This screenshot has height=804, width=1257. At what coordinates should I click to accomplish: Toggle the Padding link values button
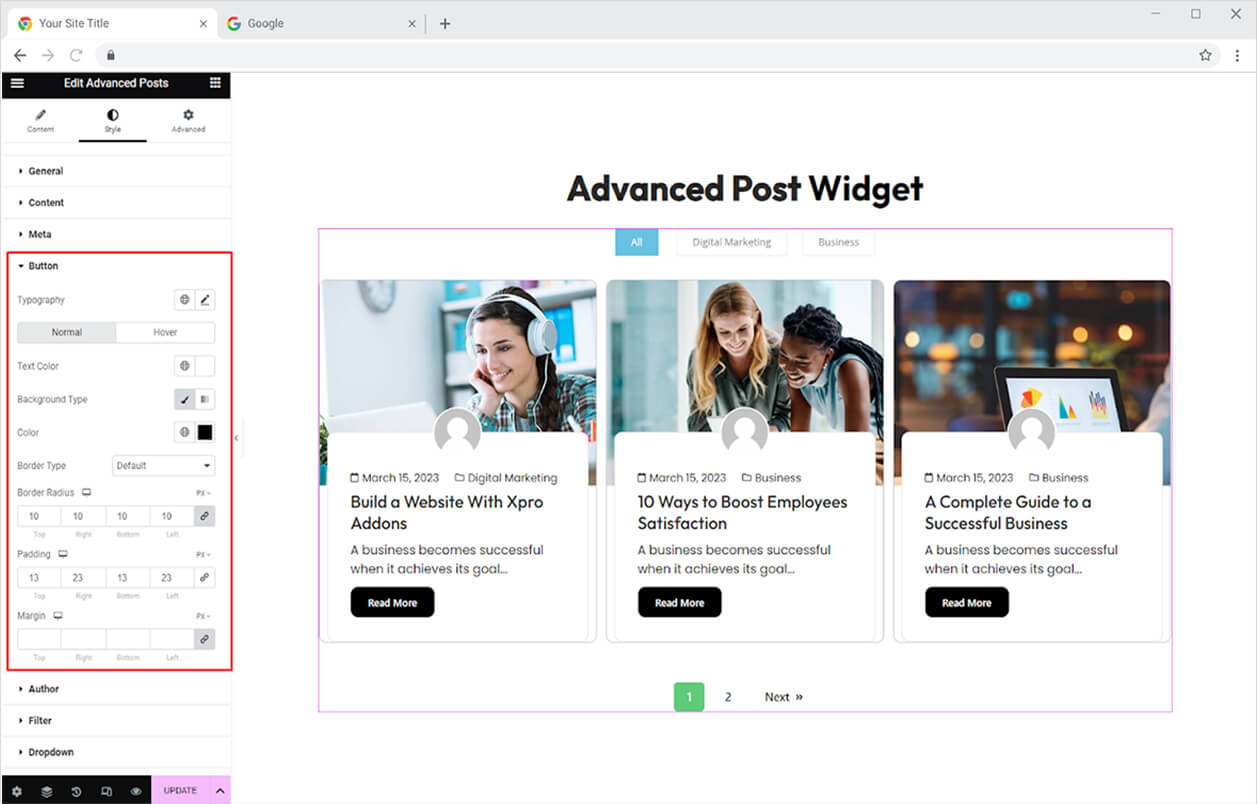pyautogui.click(x=204, y=577)
